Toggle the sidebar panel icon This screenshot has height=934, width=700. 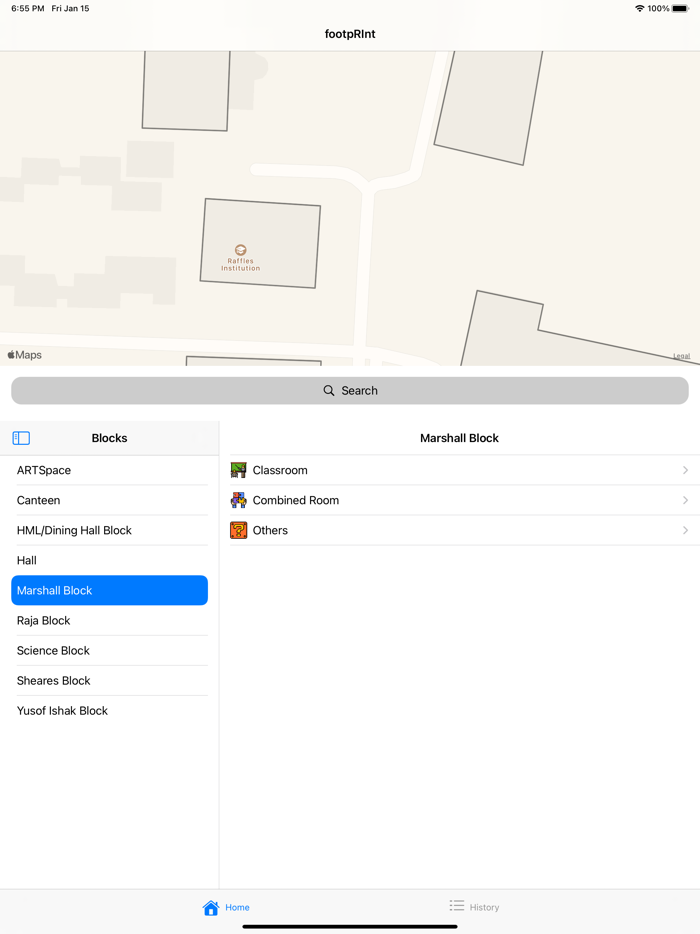(x=21, y=438)
